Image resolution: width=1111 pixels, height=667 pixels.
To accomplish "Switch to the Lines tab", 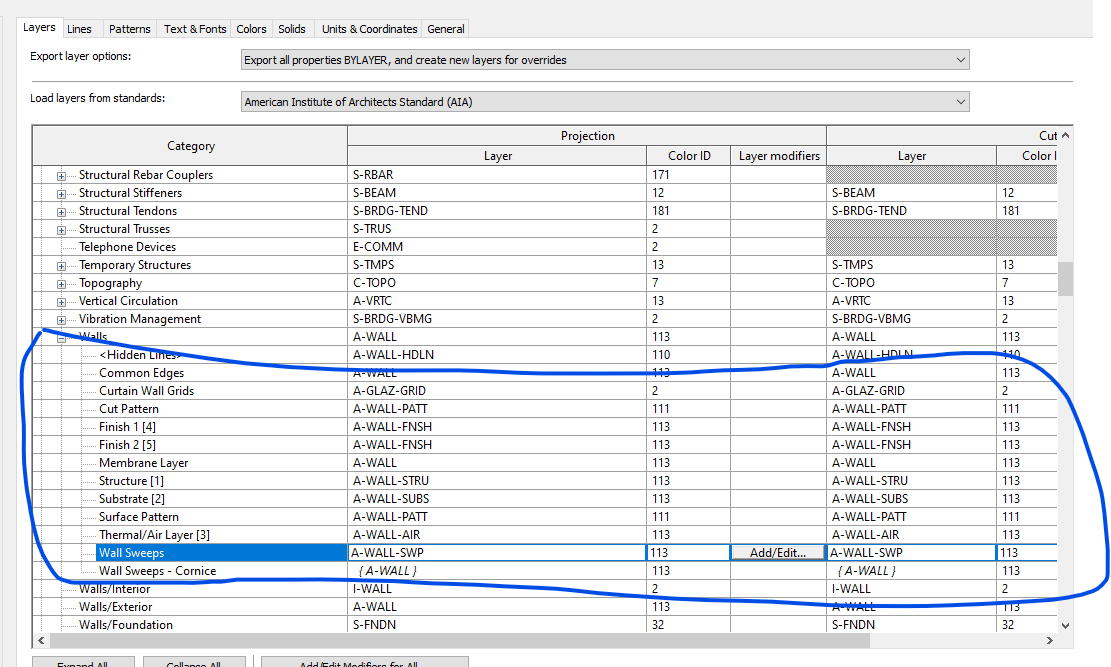I will [79, 29].
